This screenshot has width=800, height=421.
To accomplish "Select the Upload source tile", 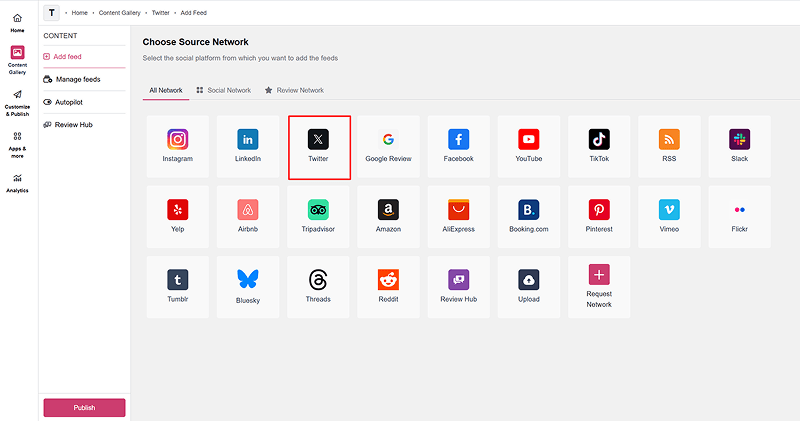I will [x=529, y=287].
